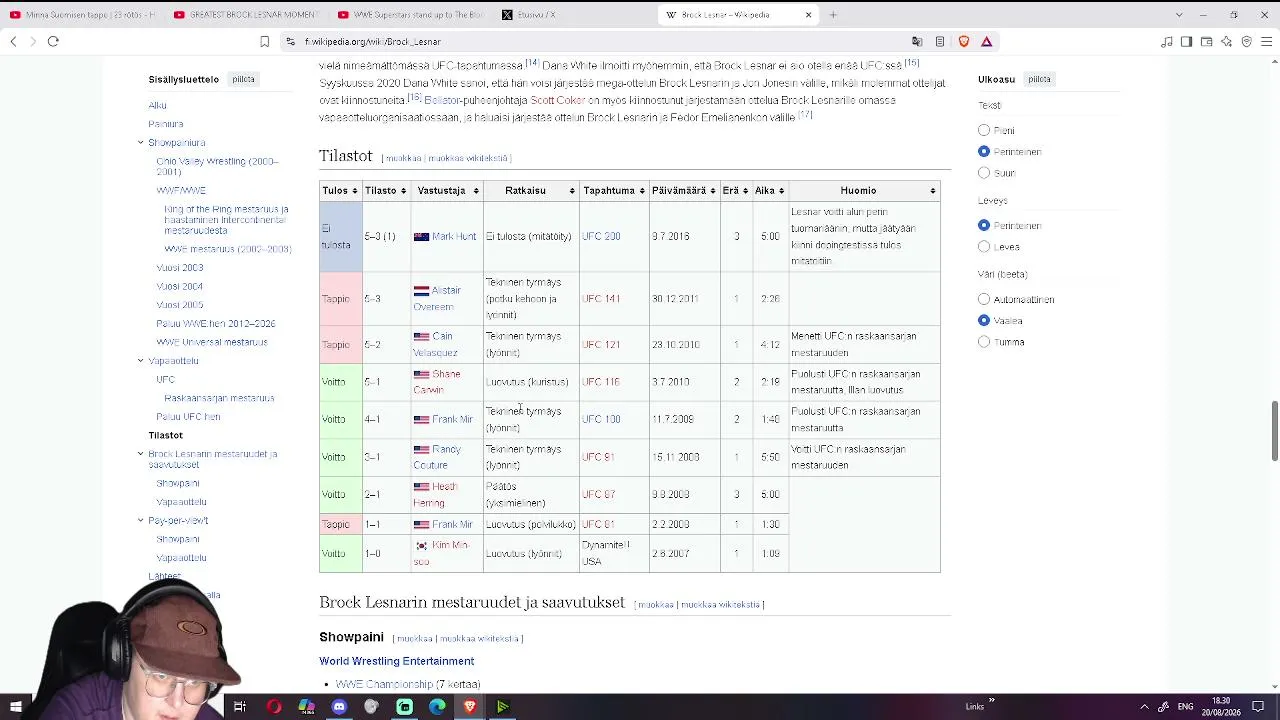
Task: Launch Opera GX from the taskbar
Action: [273, 707]
